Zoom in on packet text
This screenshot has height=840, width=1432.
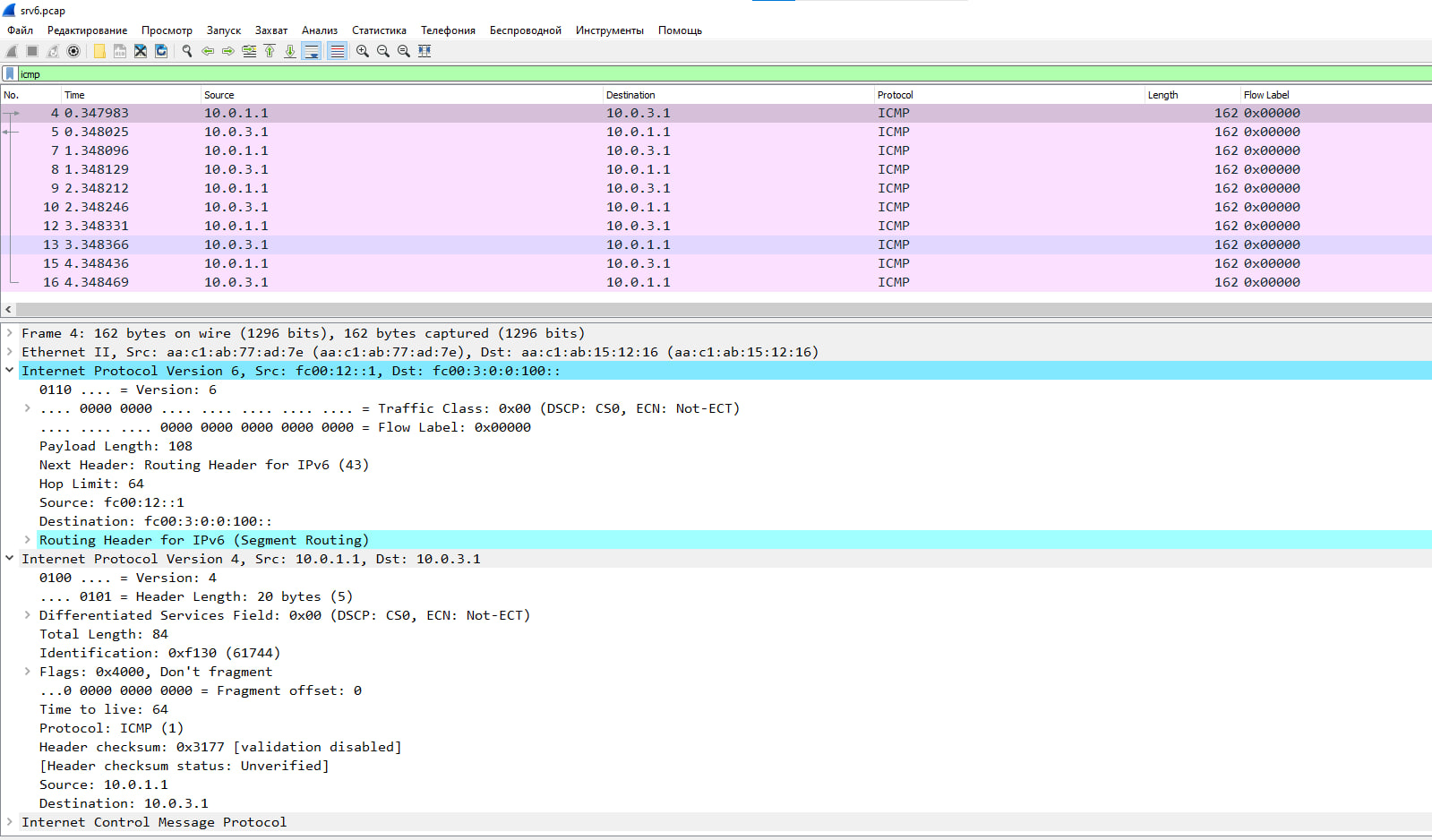(363, 51)
